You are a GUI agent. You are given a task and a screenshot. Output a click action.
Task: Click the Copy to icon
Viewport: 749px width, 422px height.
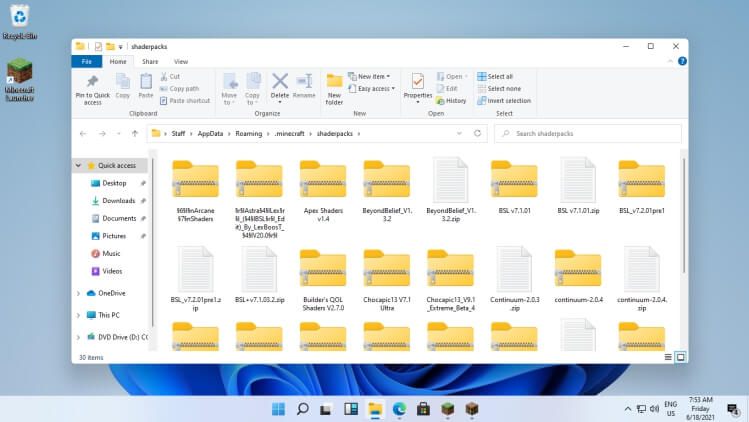pyautogui.click(x=253, y=82)
